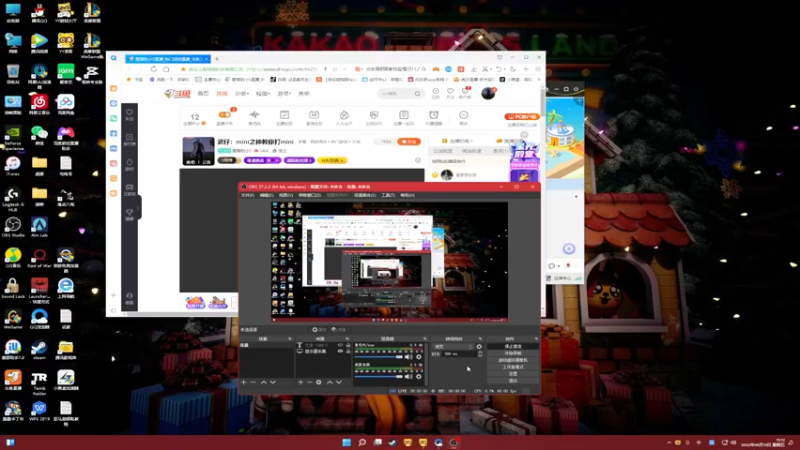Undock the OBS Scene Transitions panel

pos(480,339)
